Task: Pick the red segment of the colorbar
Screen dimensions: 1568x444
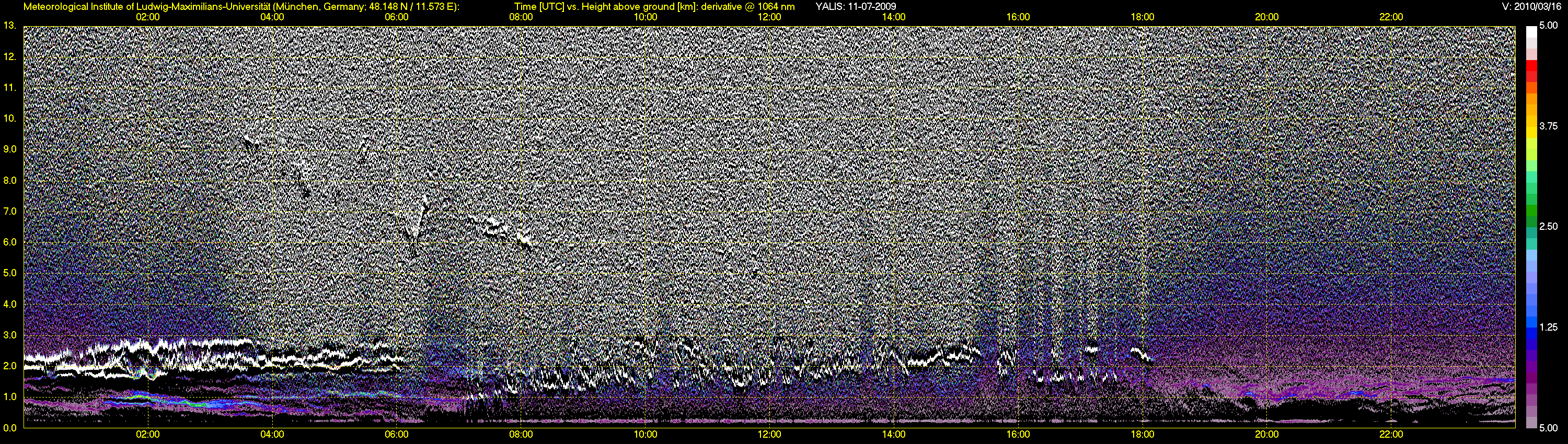Action: point(1531,66)
